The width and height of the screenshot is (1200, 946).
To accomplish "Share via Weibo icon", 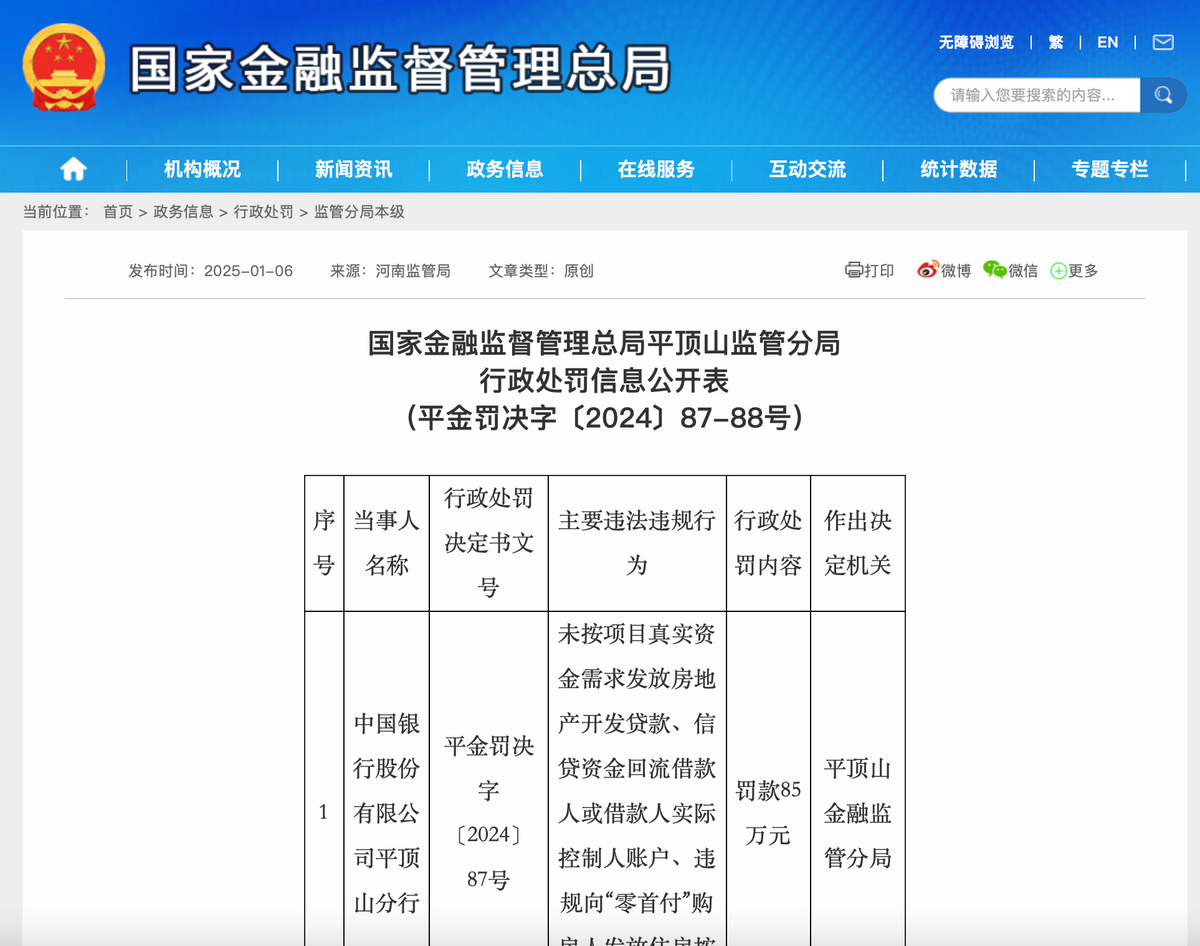I will [x=928, y=270].
